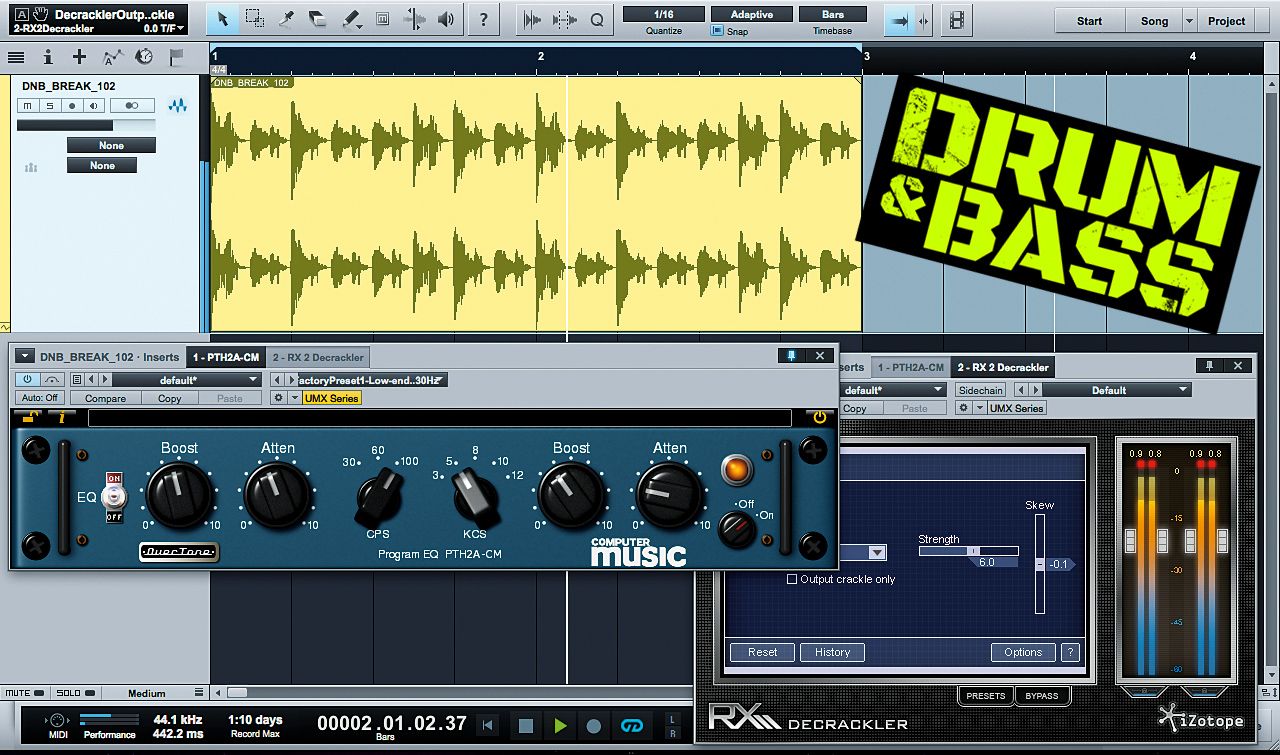Open the tempo track clock icon
The width and height of the screenshot is (1280, 755).
tap(144, 58)
